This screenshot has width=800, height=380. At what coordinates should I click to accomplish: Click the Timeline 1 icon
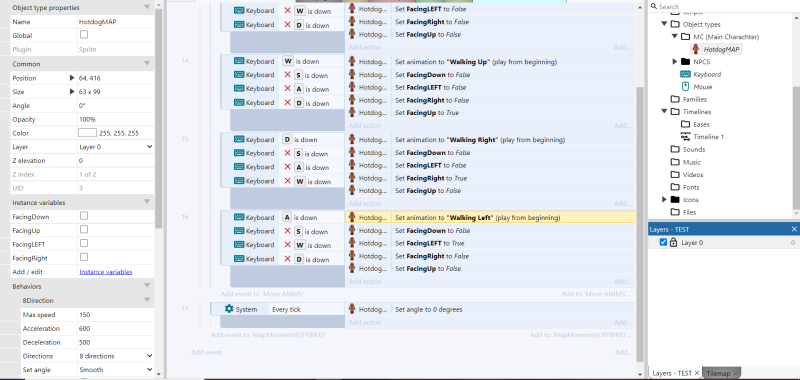click(685, 137)
